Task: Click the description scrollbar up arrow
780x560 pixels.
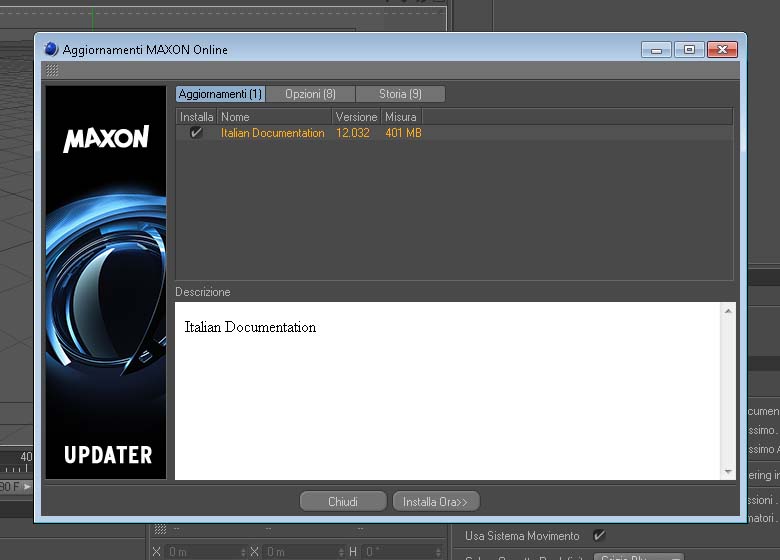Action: click(x=728, y=311)
